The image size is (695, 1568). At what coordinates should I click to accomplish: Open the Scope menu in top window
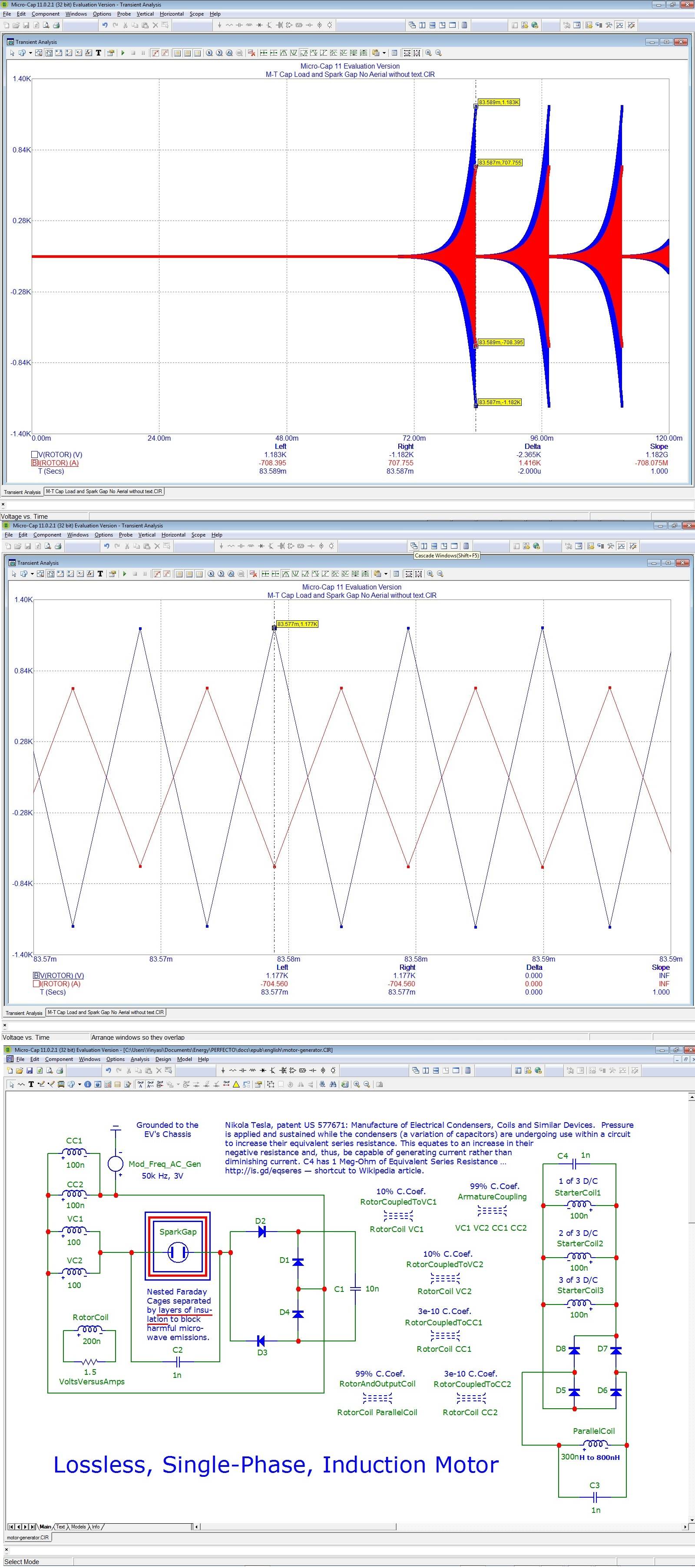point(196,13)
